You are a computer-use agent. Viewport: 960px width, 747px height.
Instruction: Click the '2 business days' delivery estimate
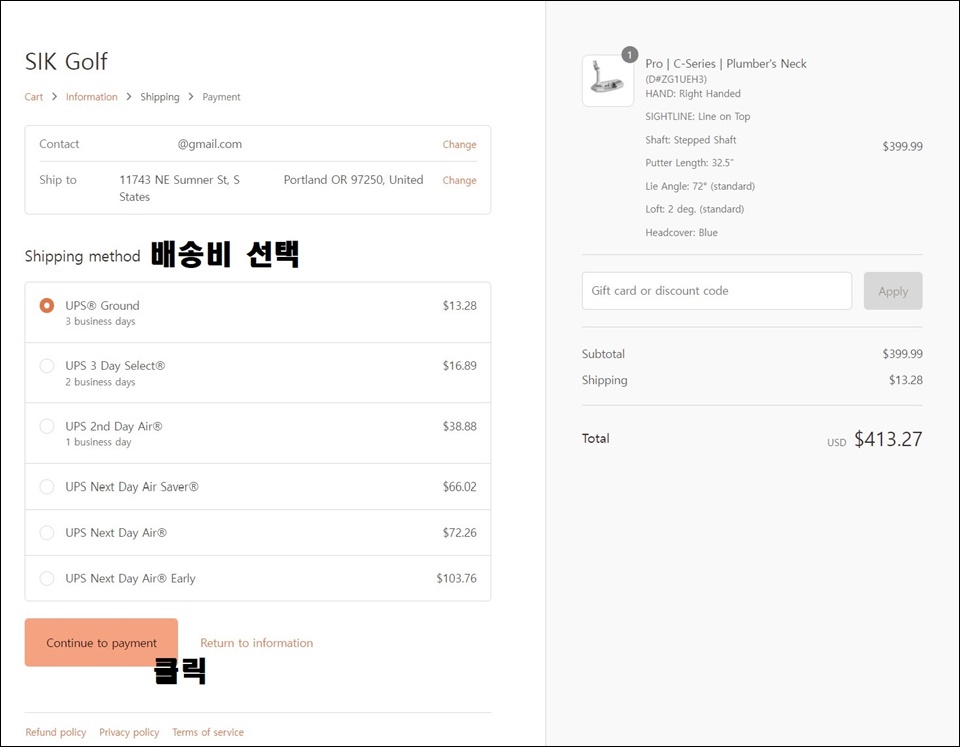(x=100, y=382)
